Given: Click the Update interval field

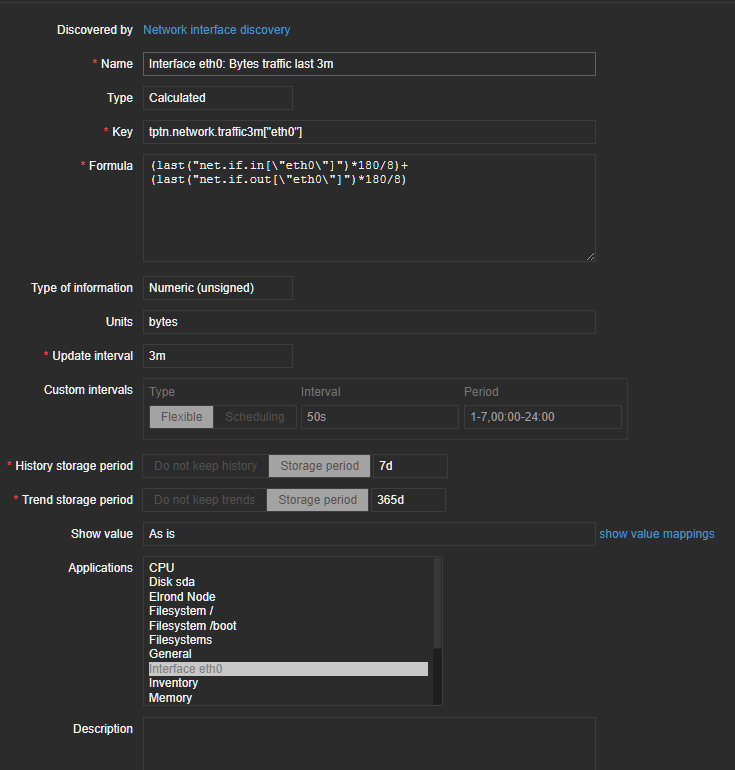Looking at the screenshot, I should coord(218,356).
